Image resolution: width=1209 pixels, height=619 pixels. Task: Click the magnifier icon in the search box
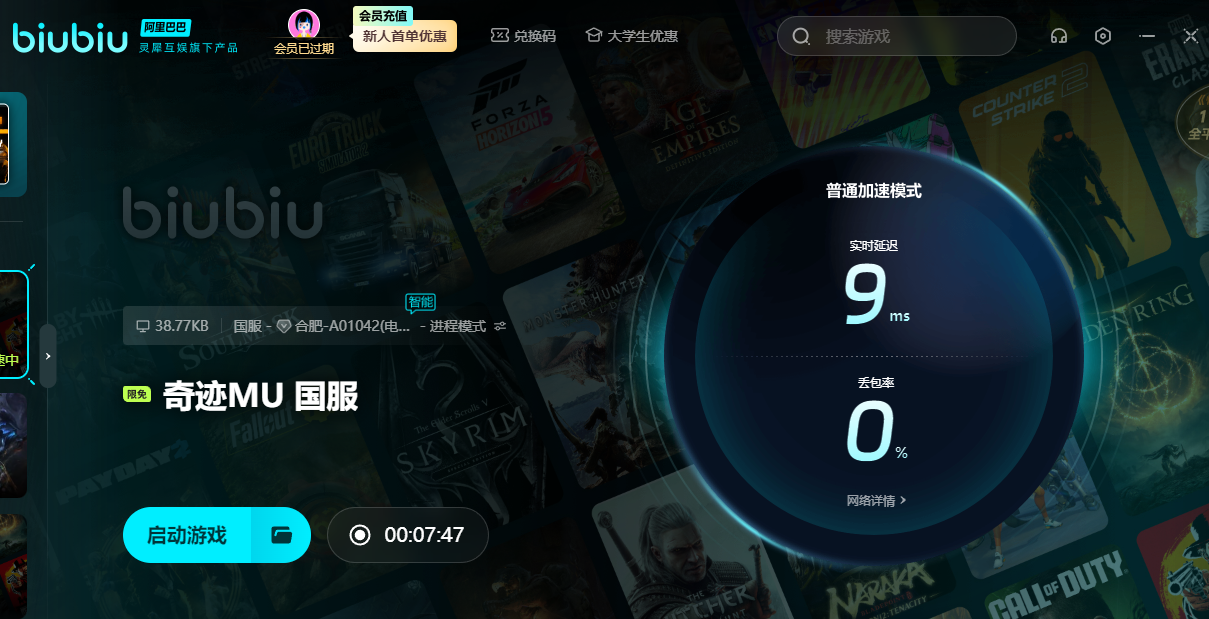pyautogui.click(x=801, y=36)
